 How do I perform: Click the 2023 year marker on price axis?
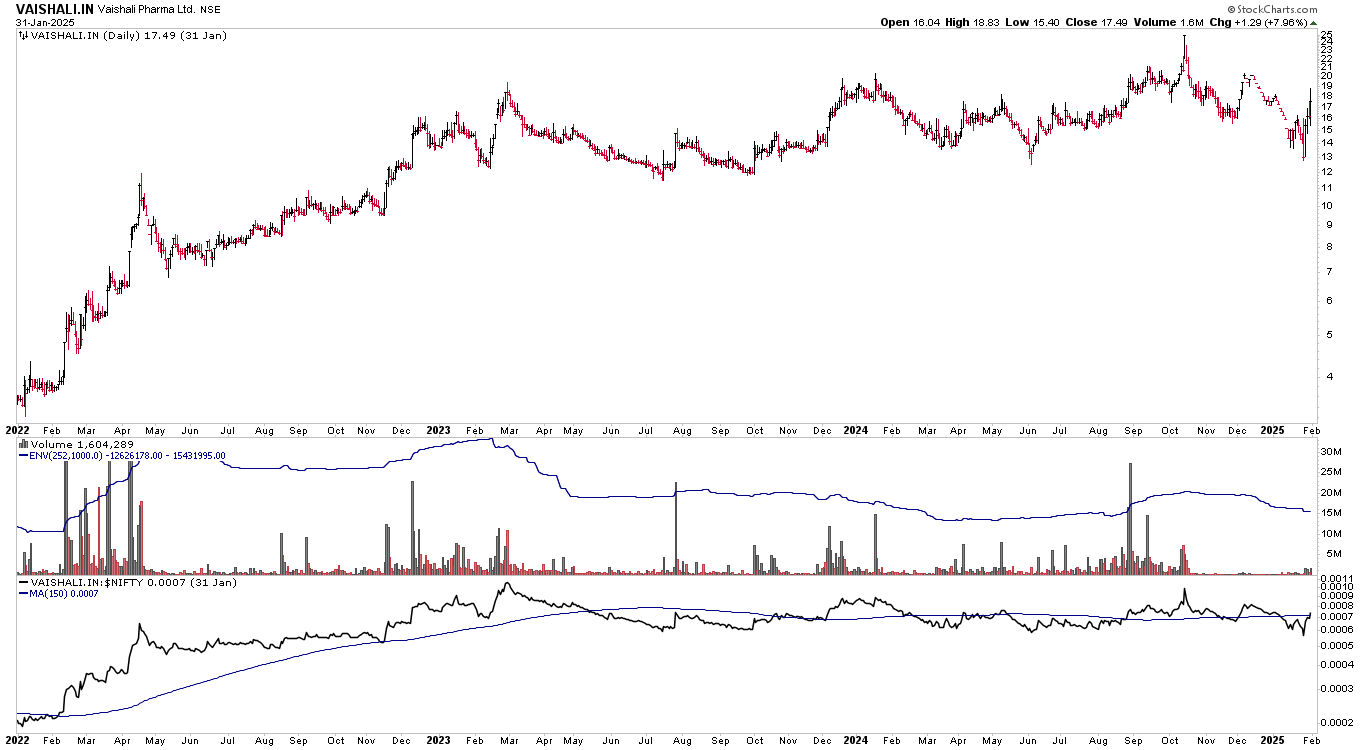(x=438, y=430)
